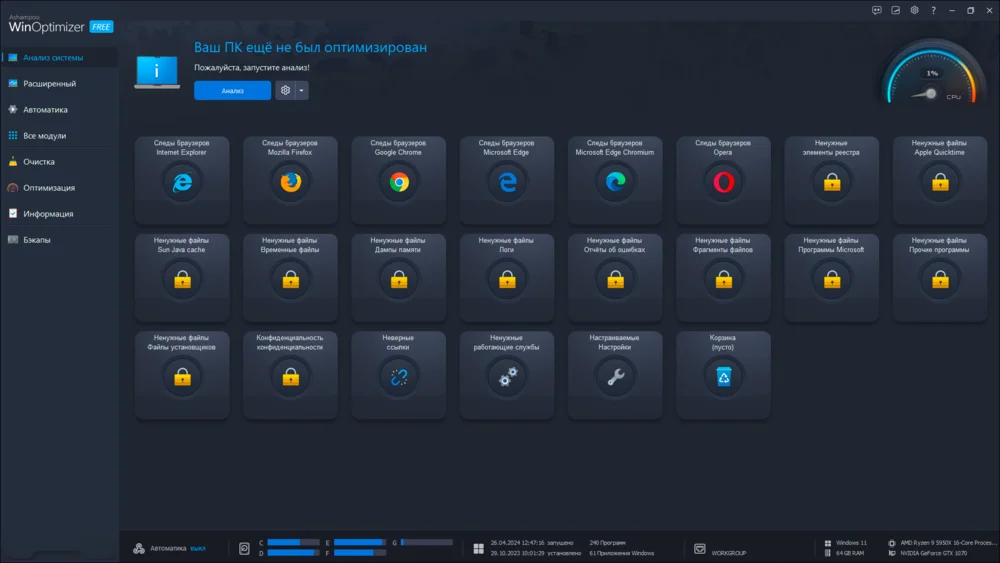Click '61 Приложения Windows' status text
The image size is (1000, 563).
(622, 553)
